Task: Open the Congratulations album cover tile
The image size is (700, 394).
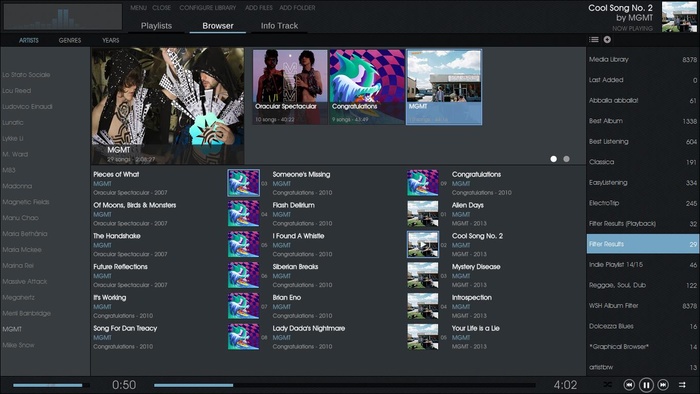Action: coord(367,87)
